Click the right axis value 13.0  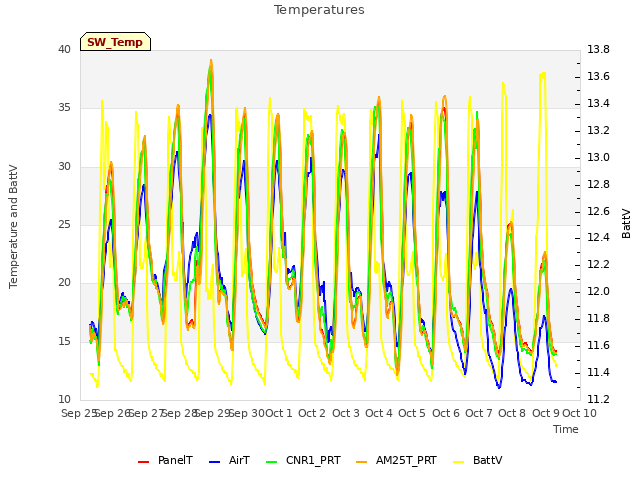coord(598,157)
